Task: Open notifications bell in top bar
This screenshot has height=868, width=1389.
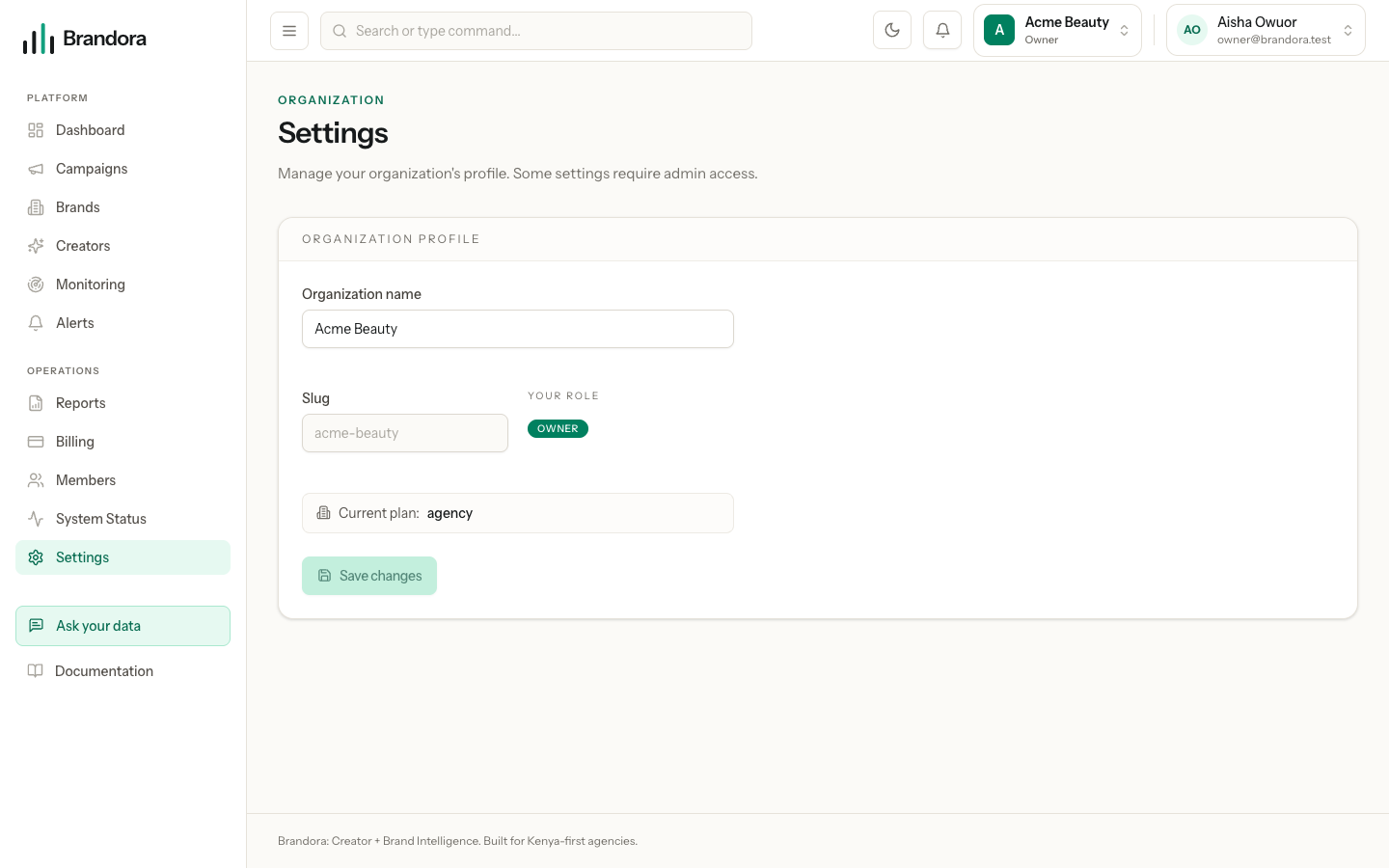Action: point(942,31)
